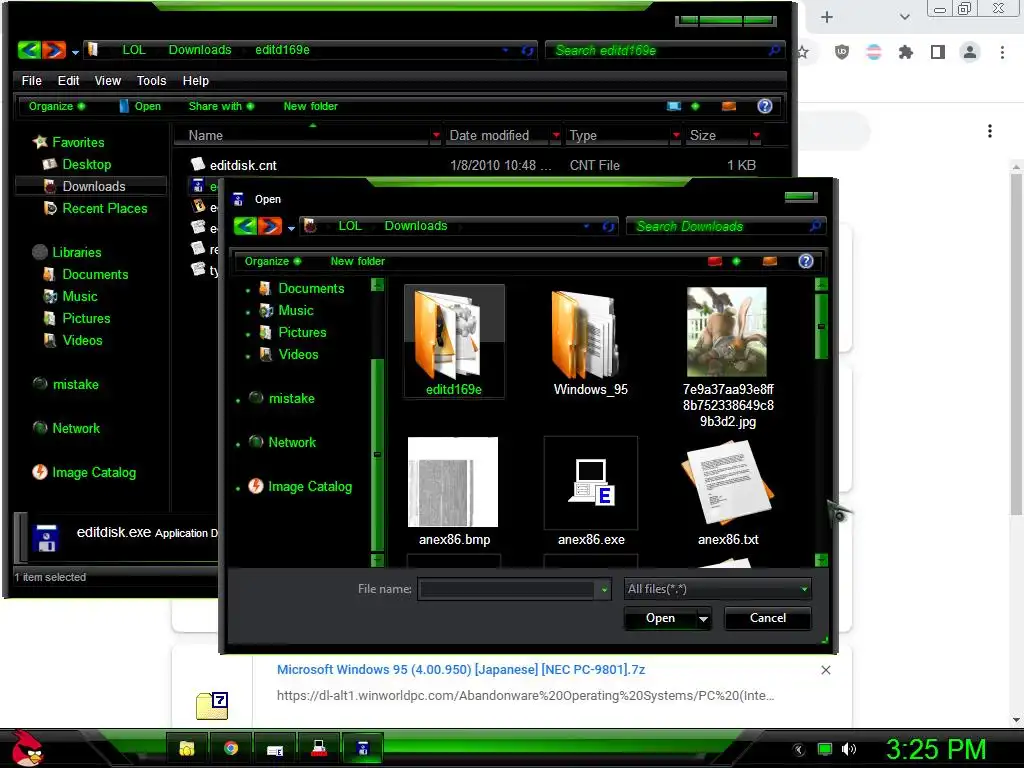Expand Organize in the Explorer toolbar
The image size is (1024, 768).
(x=56, y=106)
